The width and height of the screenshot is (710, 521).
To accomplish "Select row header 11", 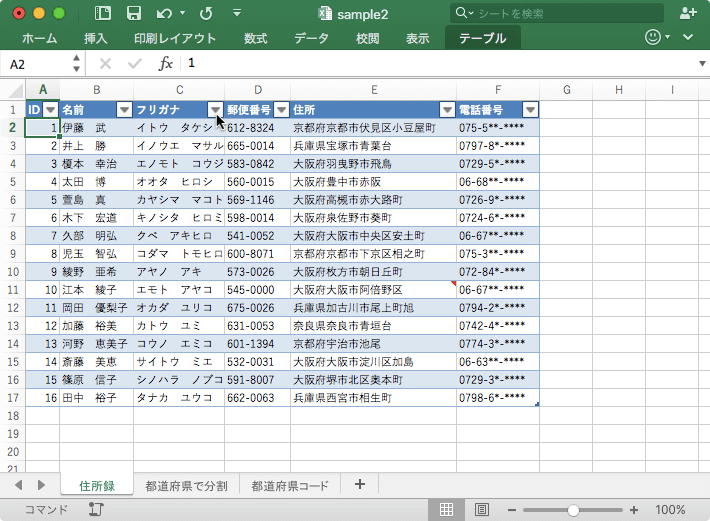I will point(13,290).
